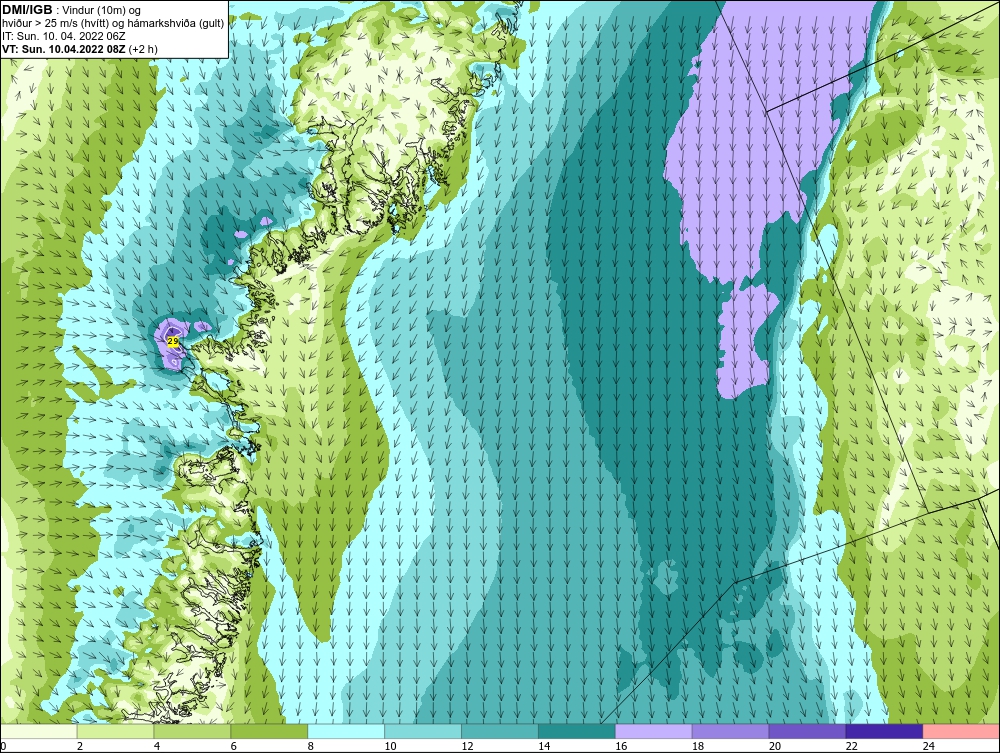The height and width of the screenshot is (753, 1000).
Task: Click the 'IT: Sun. 10. 04. 2022 06Z' line
Action: [x=63, y=36]
